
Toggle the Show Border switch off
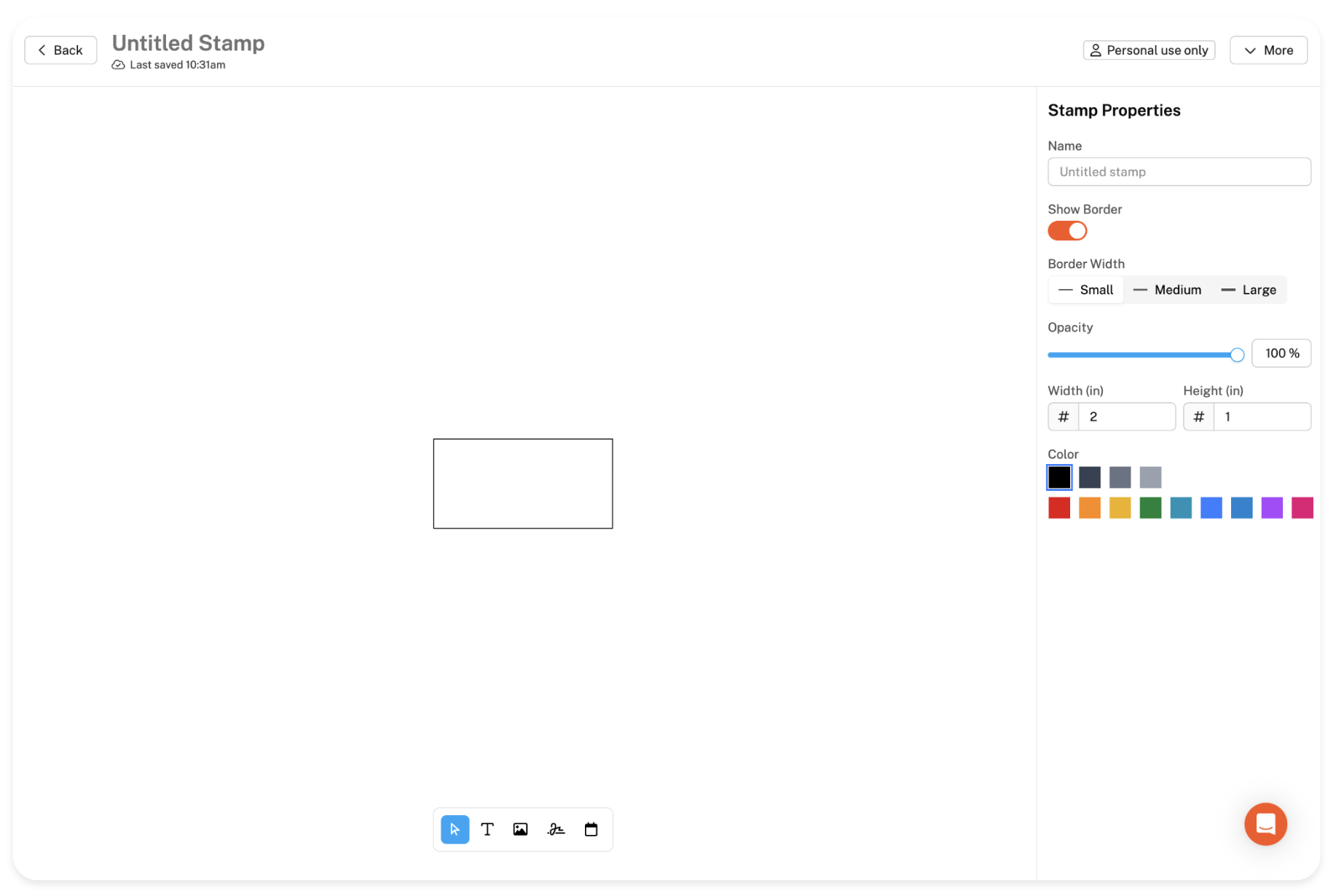point(1067,231)
